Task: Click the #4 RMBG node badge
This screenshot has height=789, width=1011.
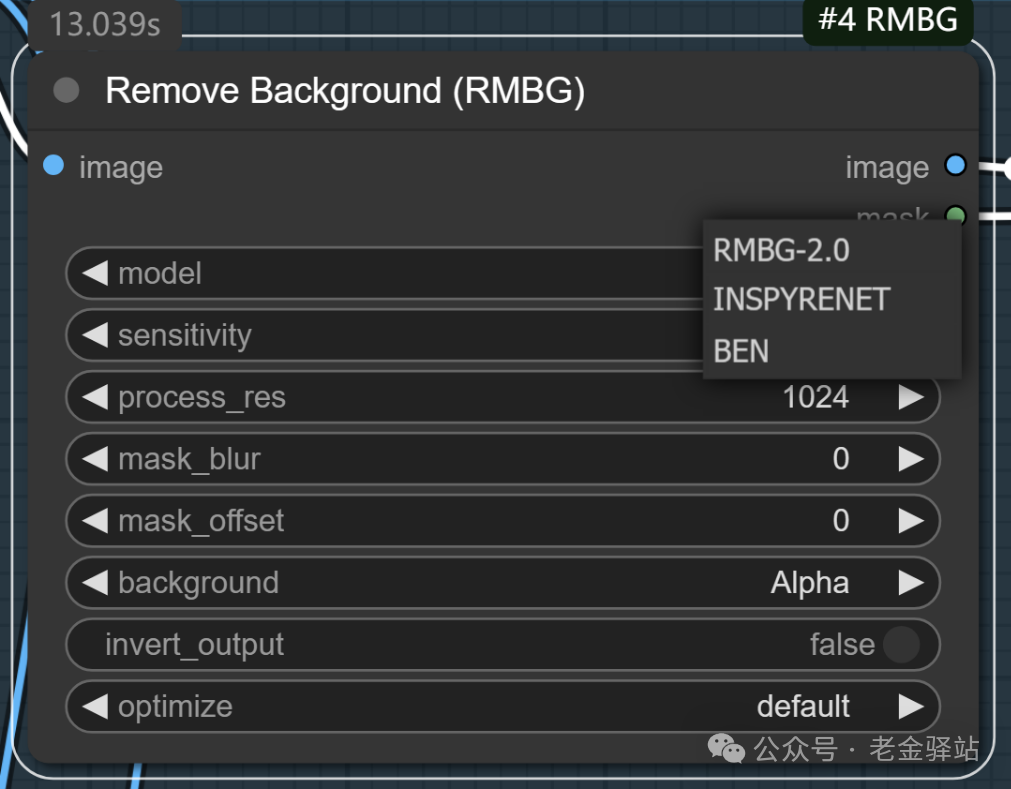Action: pyautogui.click(x=887, y=19)
